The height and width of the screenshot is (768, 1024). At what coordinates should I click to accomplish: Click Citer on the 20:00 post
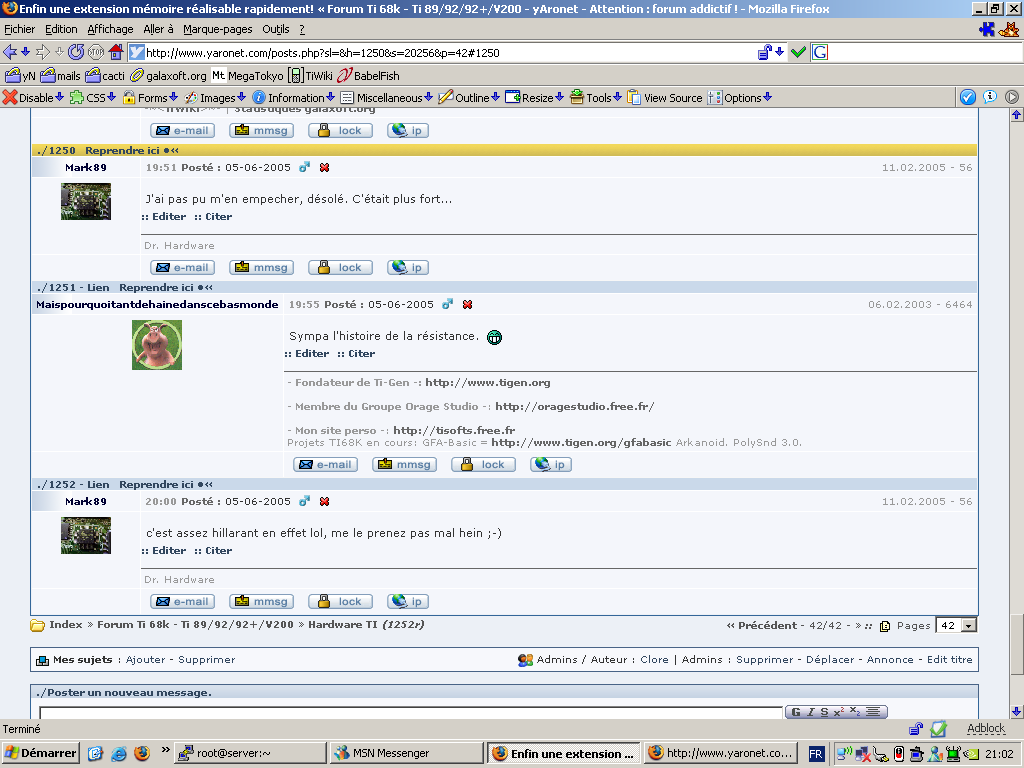[219, 551]
